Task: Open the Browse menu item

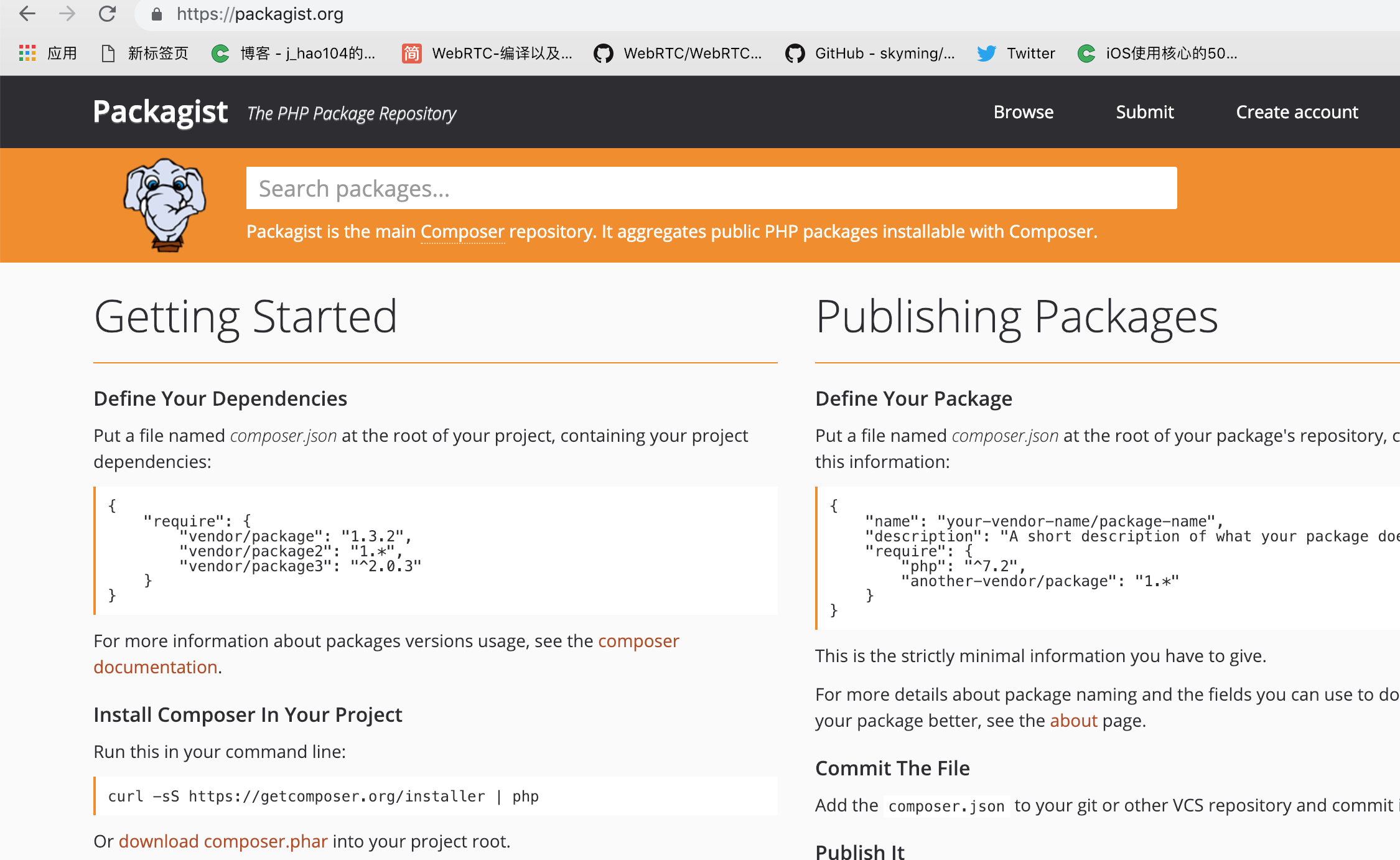Action: click(1023, 112)
